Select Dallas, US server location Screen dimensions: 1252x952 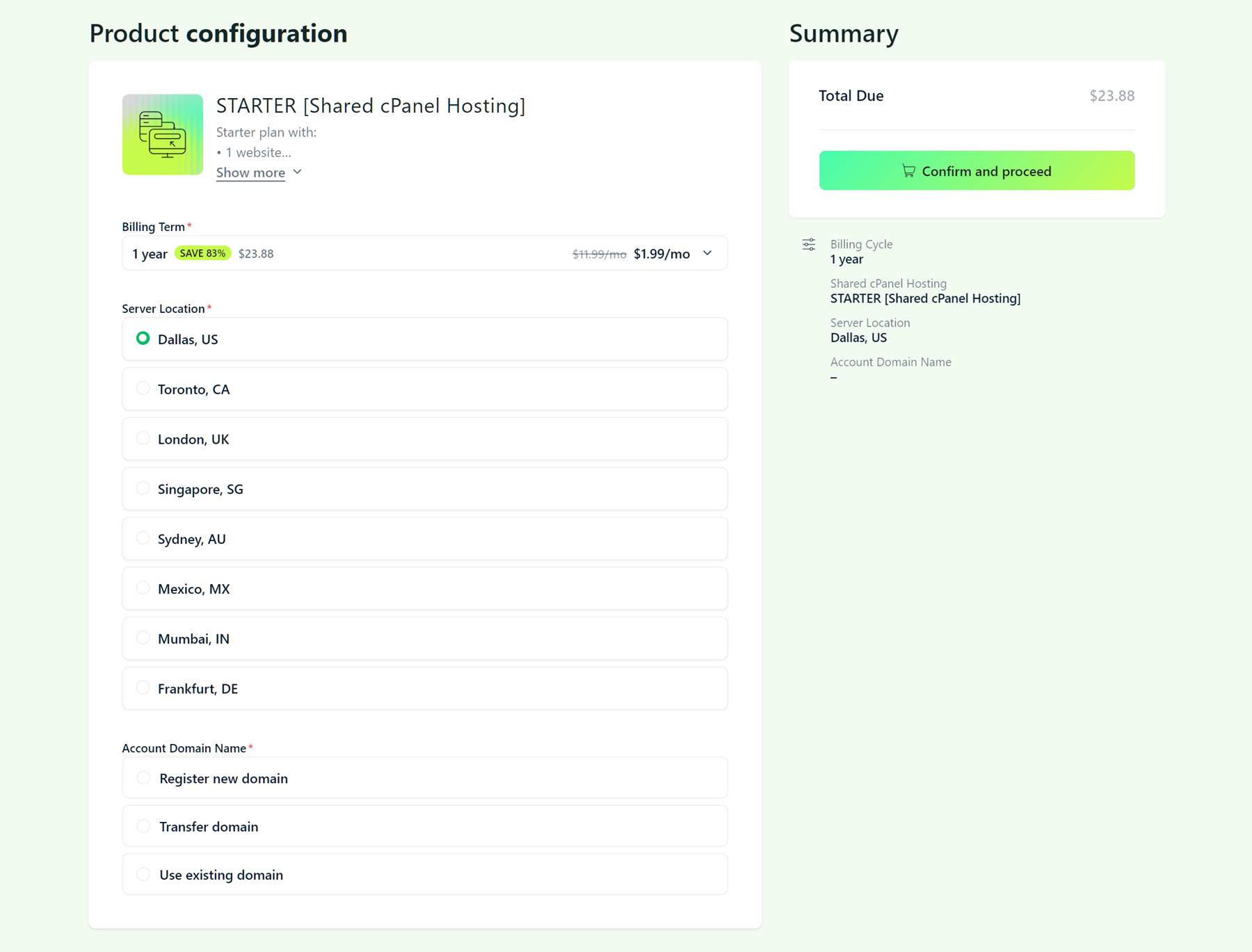(425, 339)
